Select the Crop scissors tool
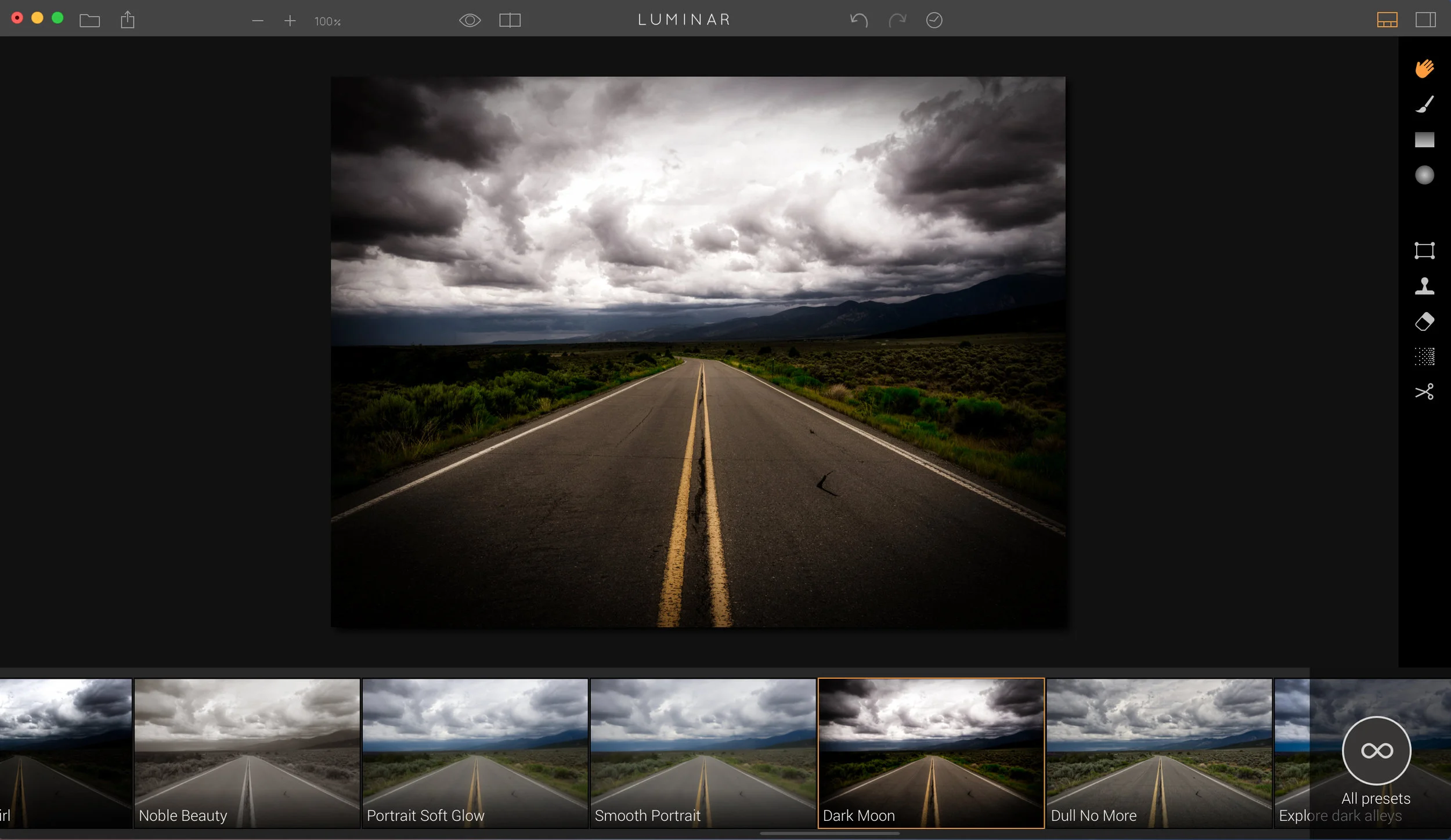1451x840 pixels. (x=1424, y=392)
